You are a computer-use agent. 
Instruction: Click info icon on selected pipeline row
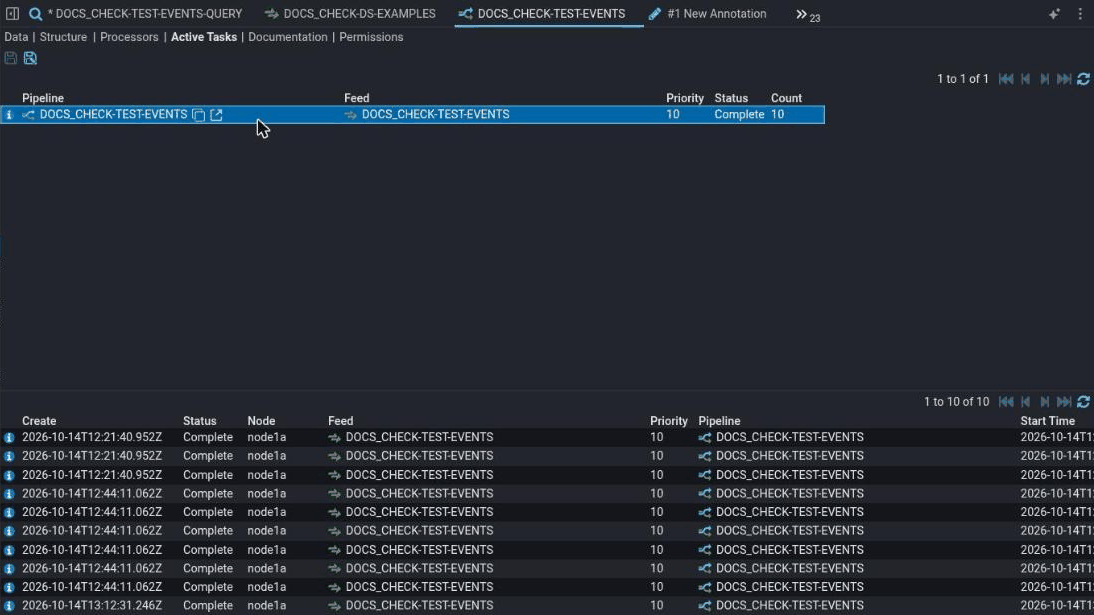(x=8, y=115)
